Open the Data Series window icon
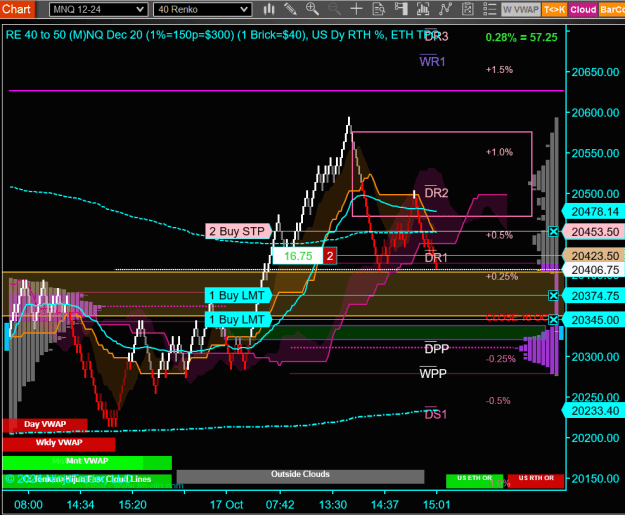625x515 pixels. [x=423, y=9]
